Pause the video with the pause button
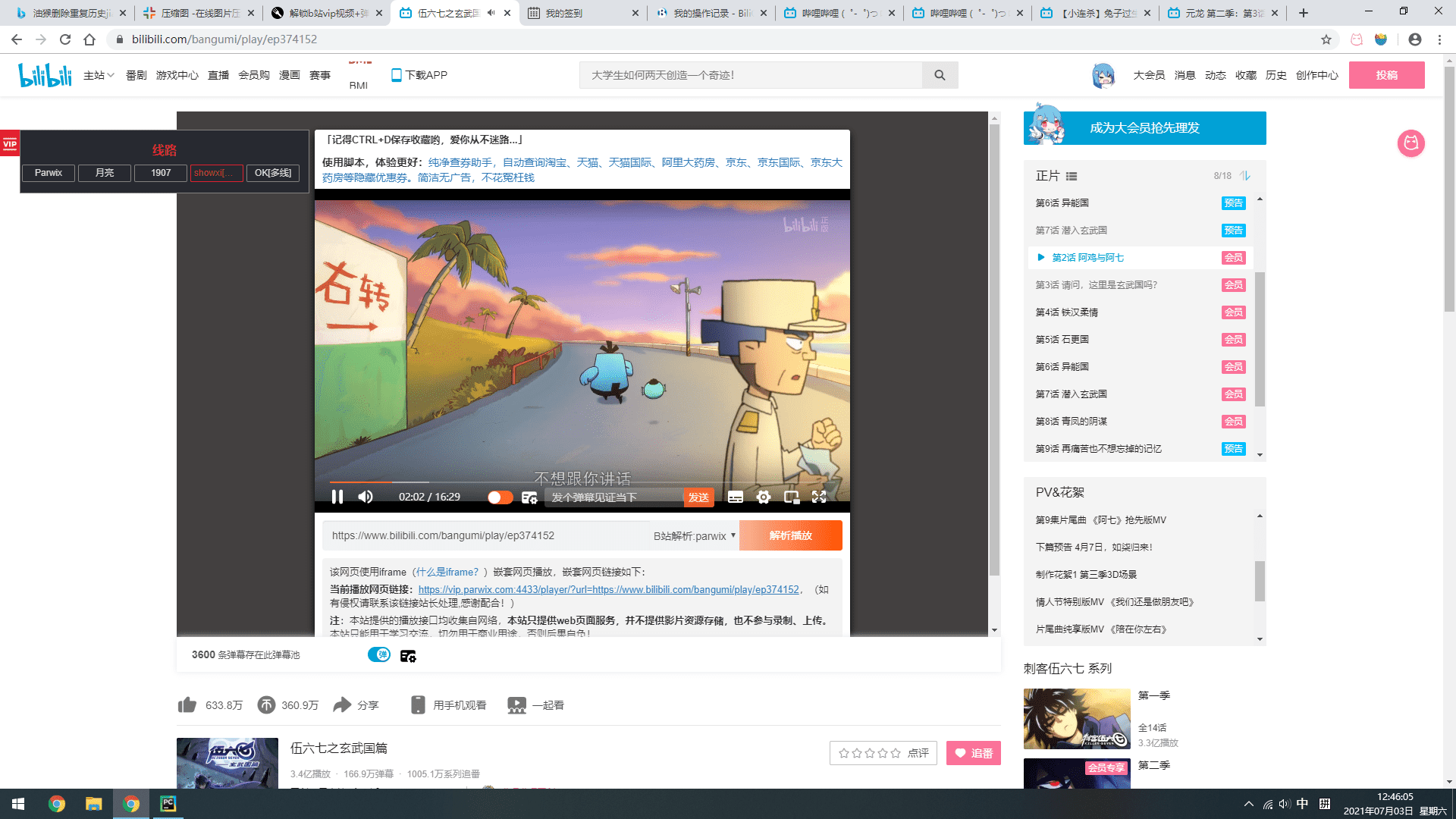The height and width of the screenshot is (819, 1456). click(337, 497)
